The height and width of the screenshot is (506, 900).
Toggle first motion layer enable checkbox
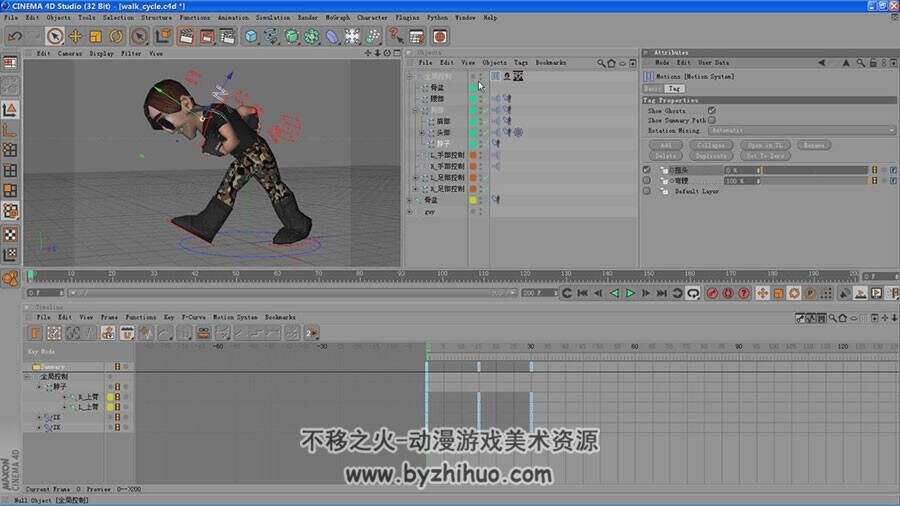click(647, 170)
